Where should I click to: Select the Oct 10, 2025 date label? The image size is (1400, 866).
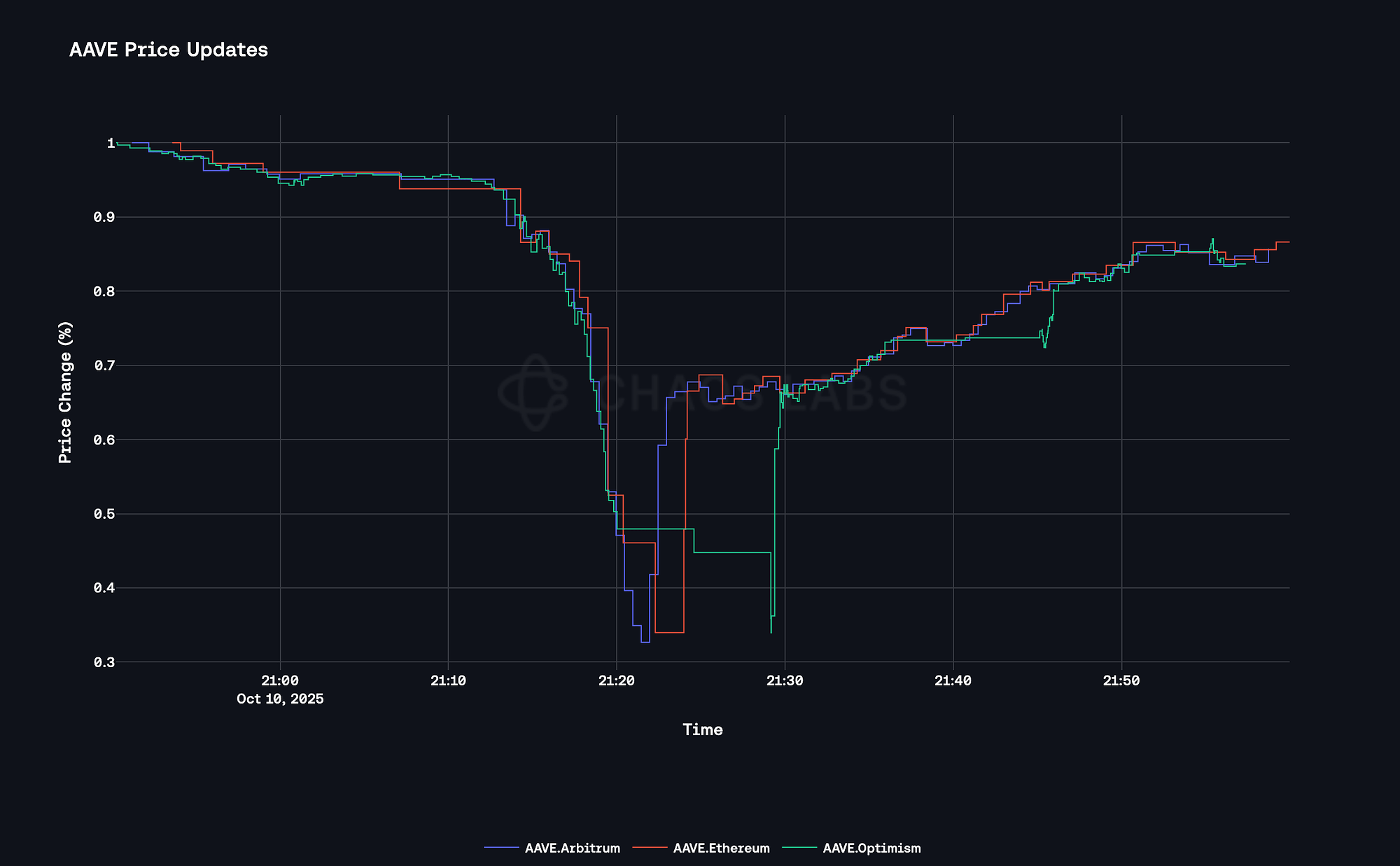[x=280, y=699]
